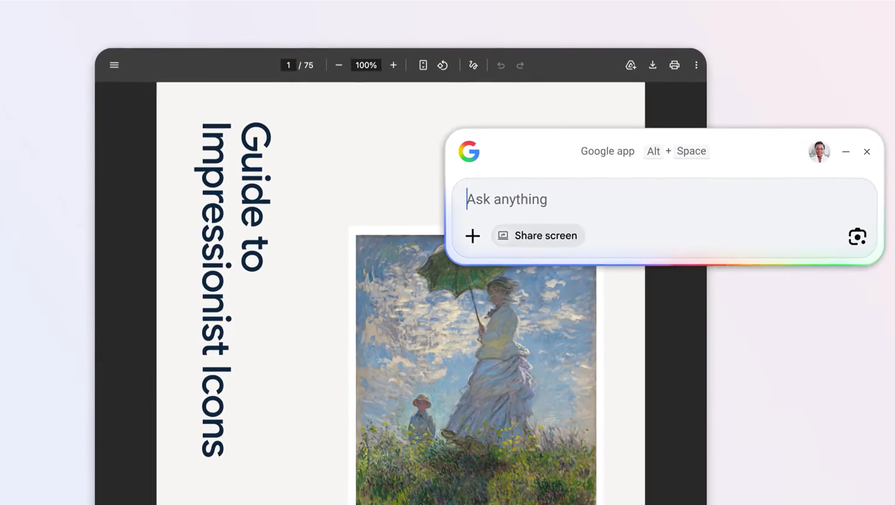Open the user profile avatar
This screenshot has width=895, height=505.
(819, 151)
